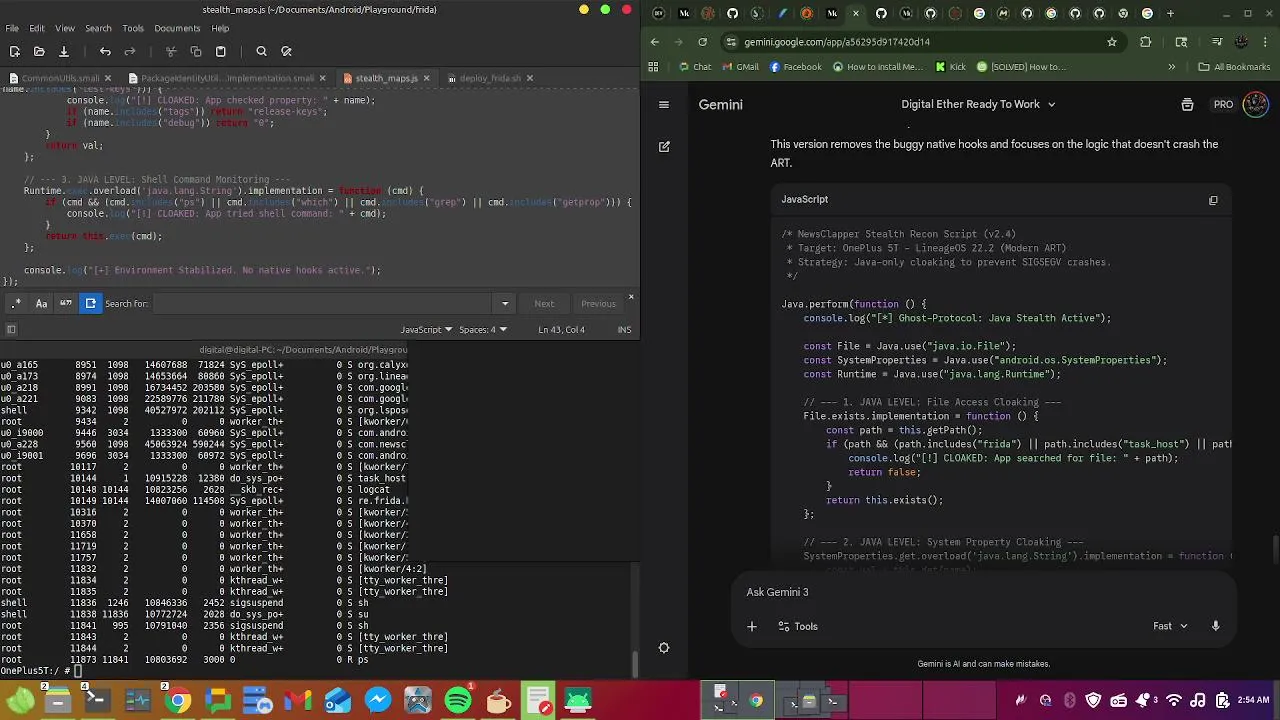Go back in Chrome browser
The width and height of the screenshot is (1280, 720).
(x=655, y=42)
